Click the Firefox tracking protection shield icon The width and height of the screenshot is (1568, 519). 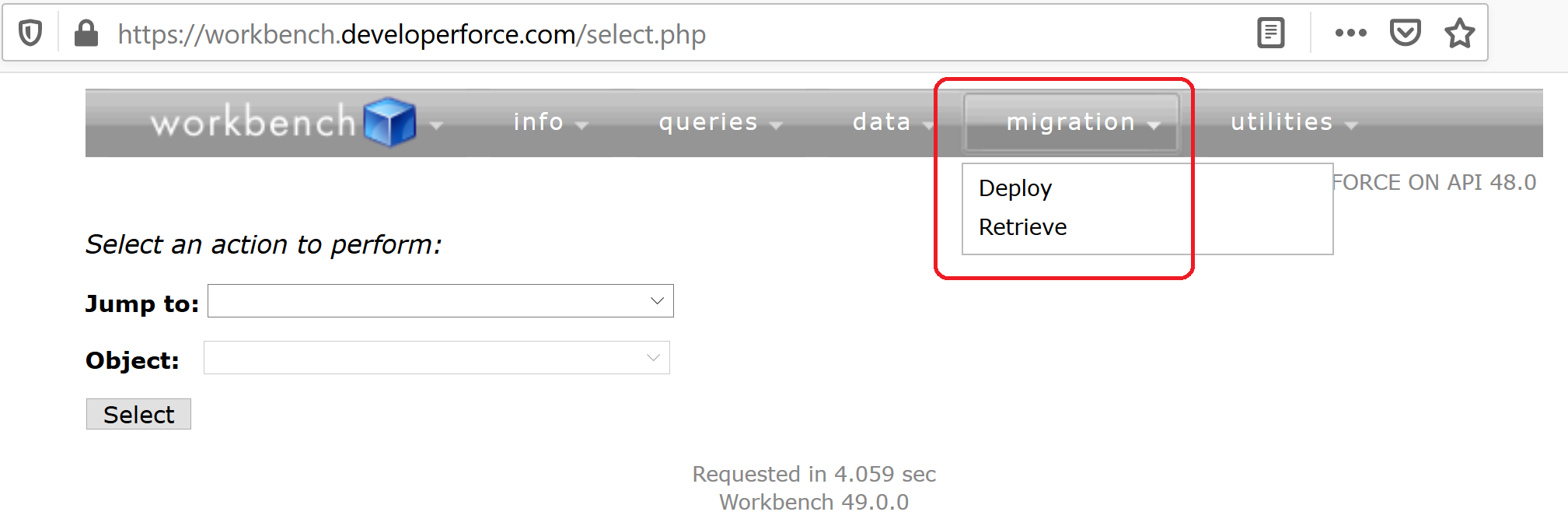pyautogui.click(x=29, y=33)
